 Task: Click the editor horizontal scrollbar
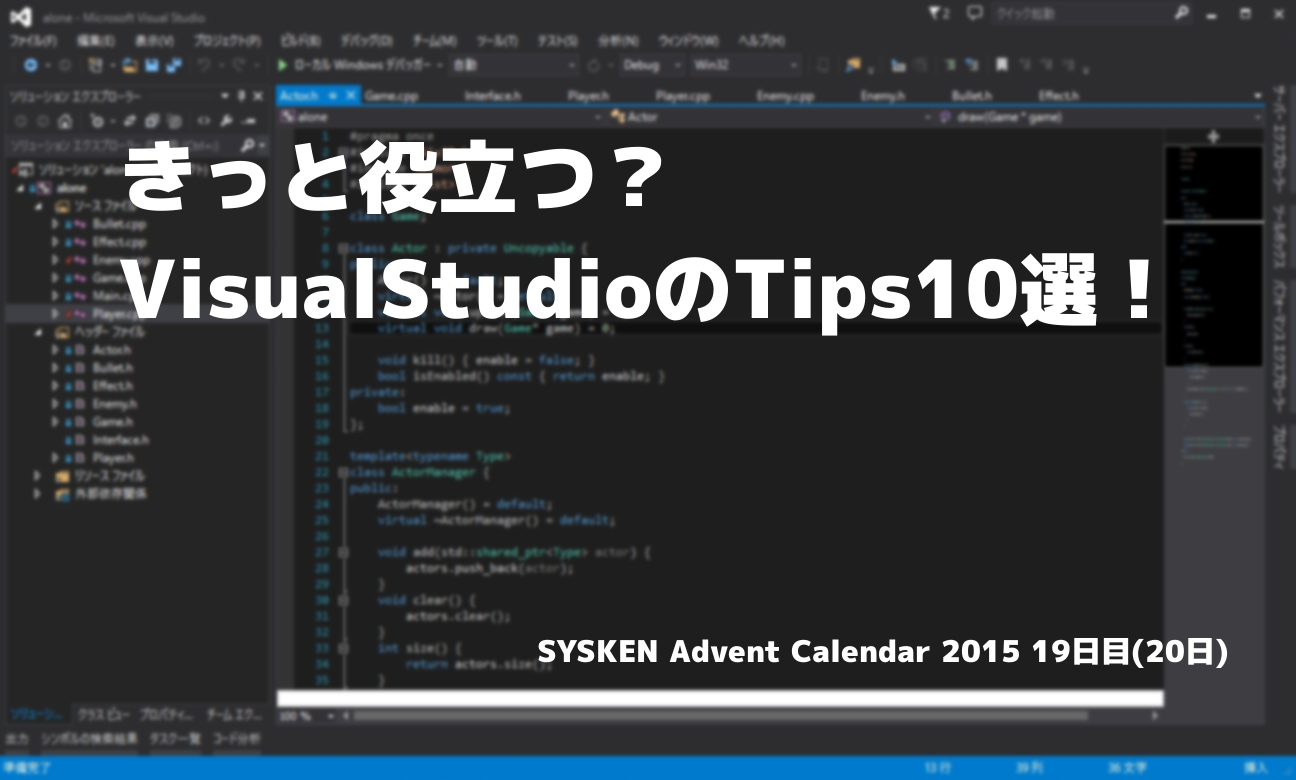pyautogui.click(x=719, y=716)
